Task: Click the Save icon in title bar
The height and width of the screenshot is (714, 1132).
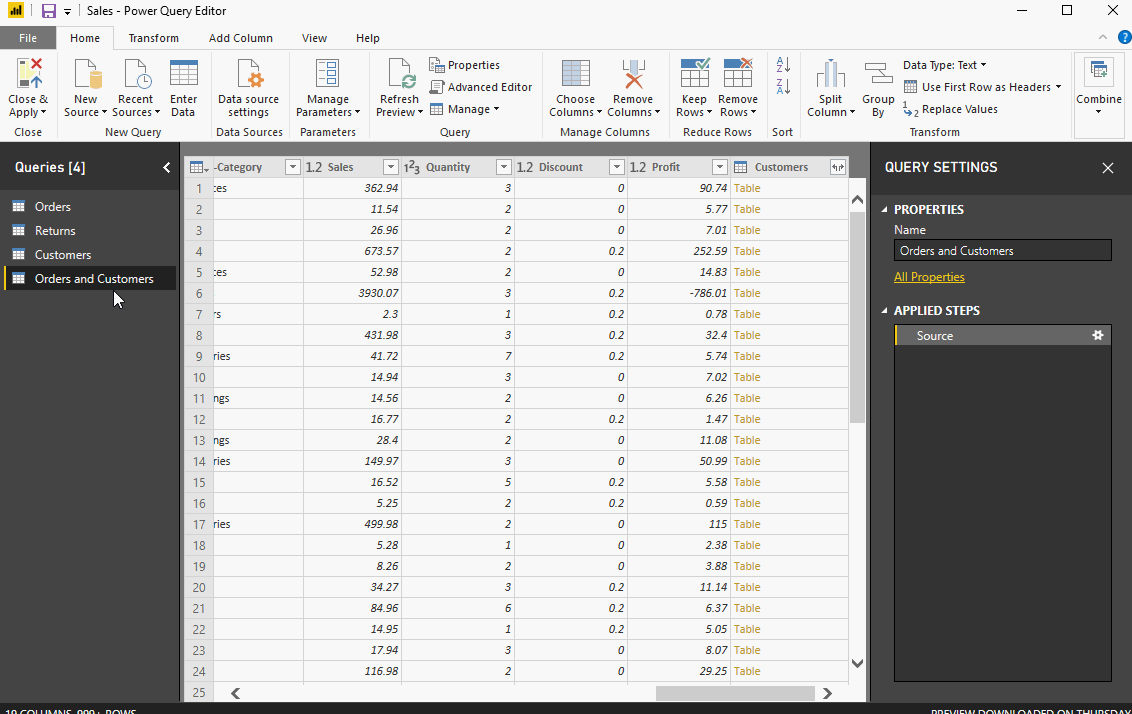Action: click(x=48, y=11)
